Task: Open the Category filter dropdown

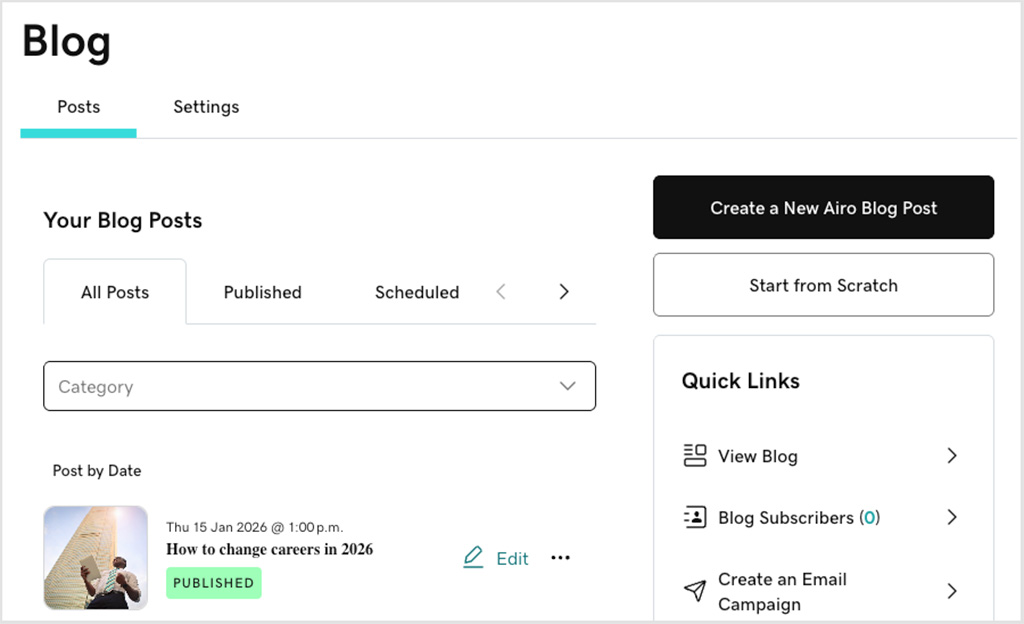Action: point(319,386)
